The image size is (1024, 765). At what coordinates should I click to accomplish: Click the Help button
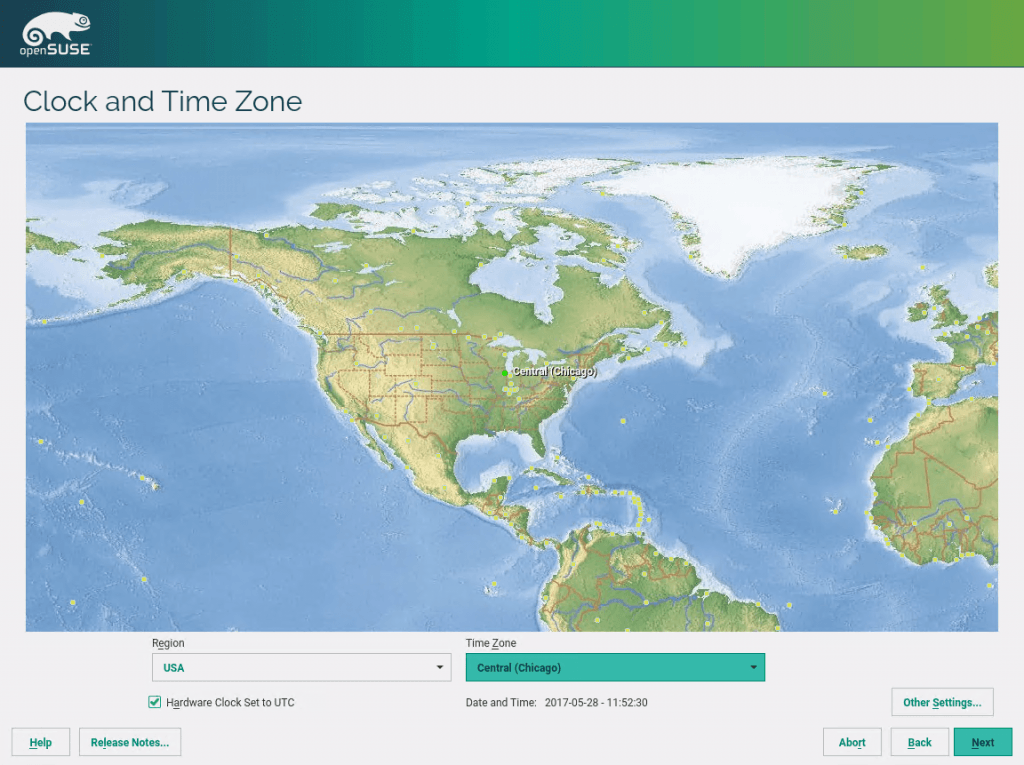(x=40, y=742)
